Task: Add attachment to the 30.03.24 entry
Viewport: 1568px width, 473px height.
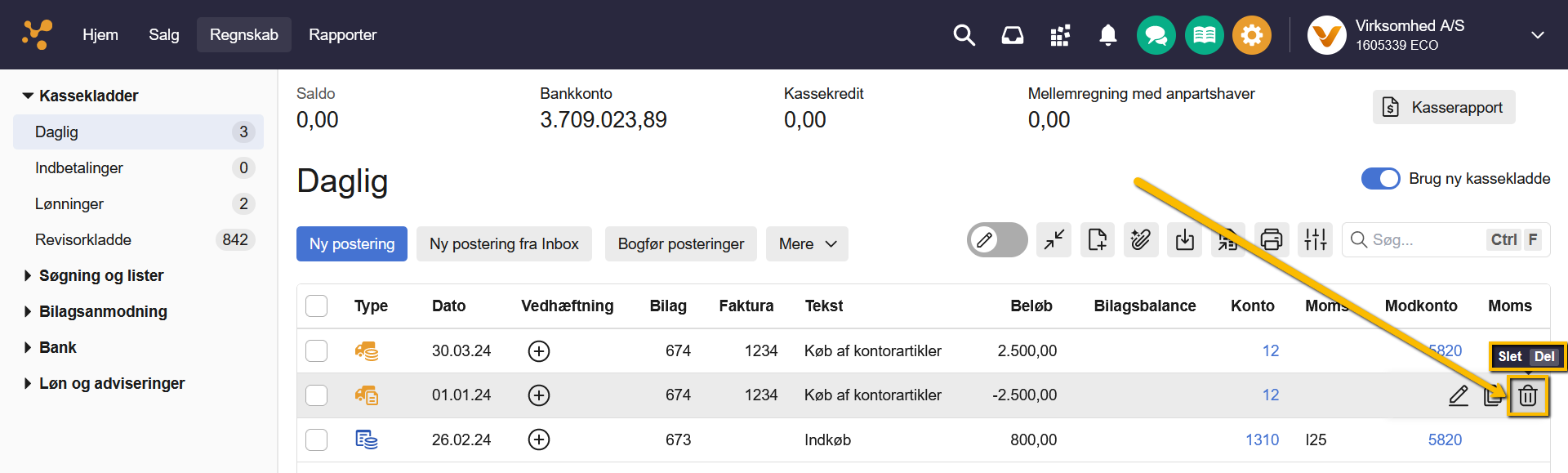Action: [x=539, y=351]
